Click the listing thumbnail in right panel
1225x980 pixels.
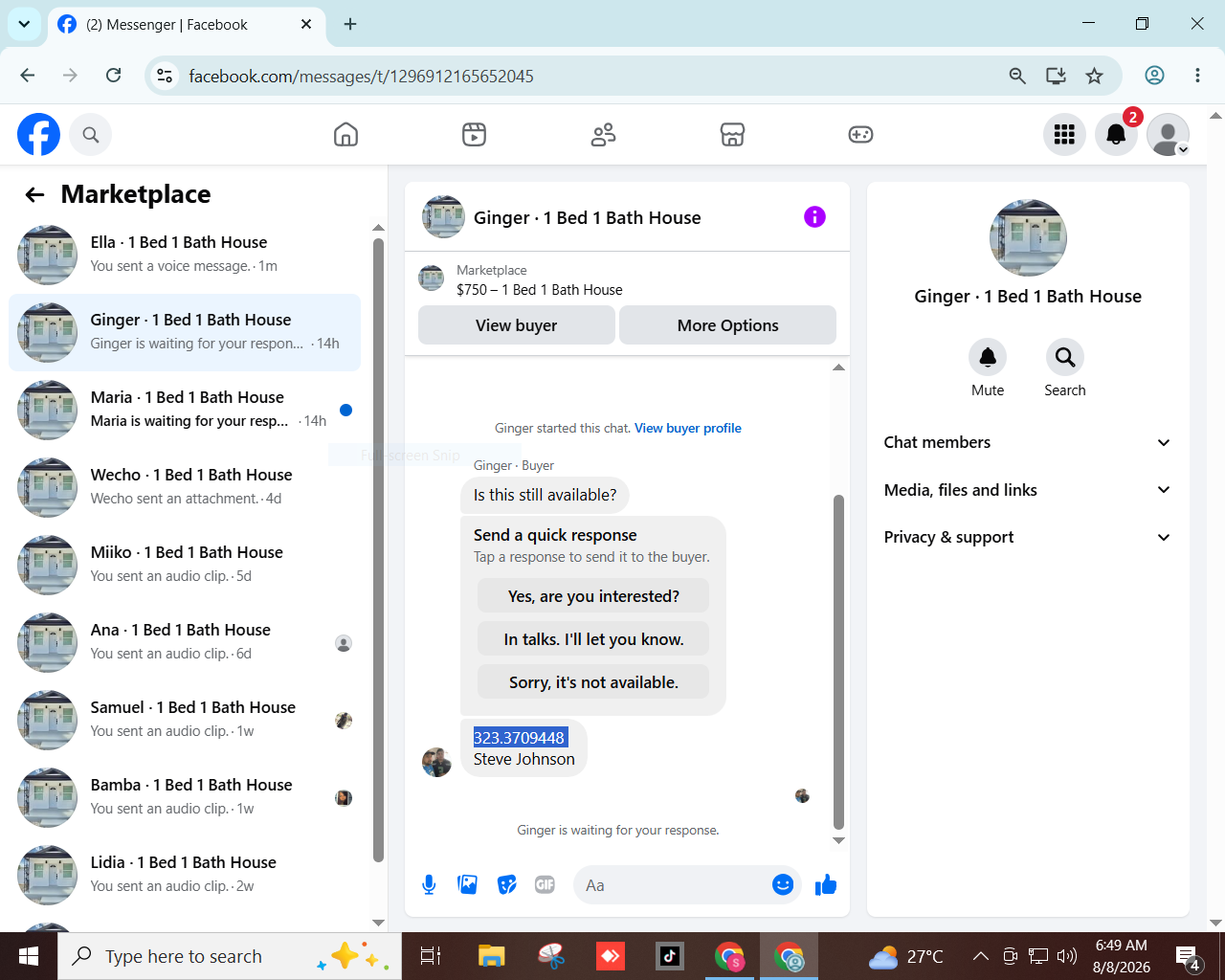click(1028, 238)
